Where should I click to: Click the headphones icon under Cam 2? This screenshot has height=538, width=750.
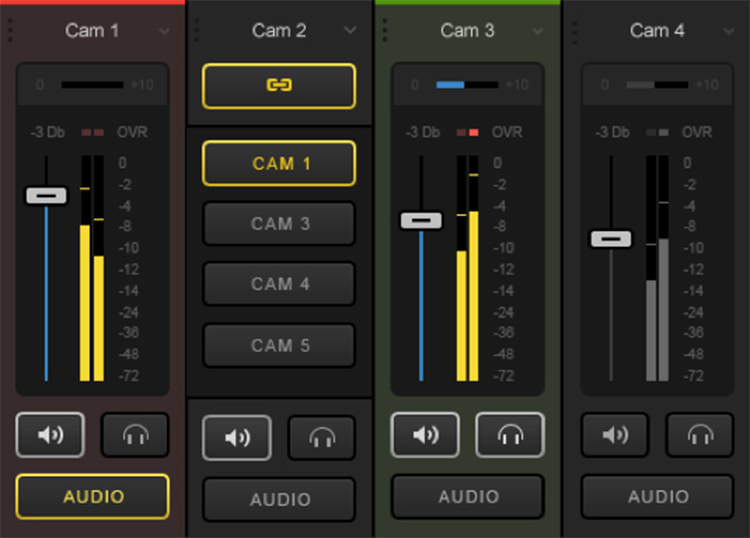tap(321, 437)
